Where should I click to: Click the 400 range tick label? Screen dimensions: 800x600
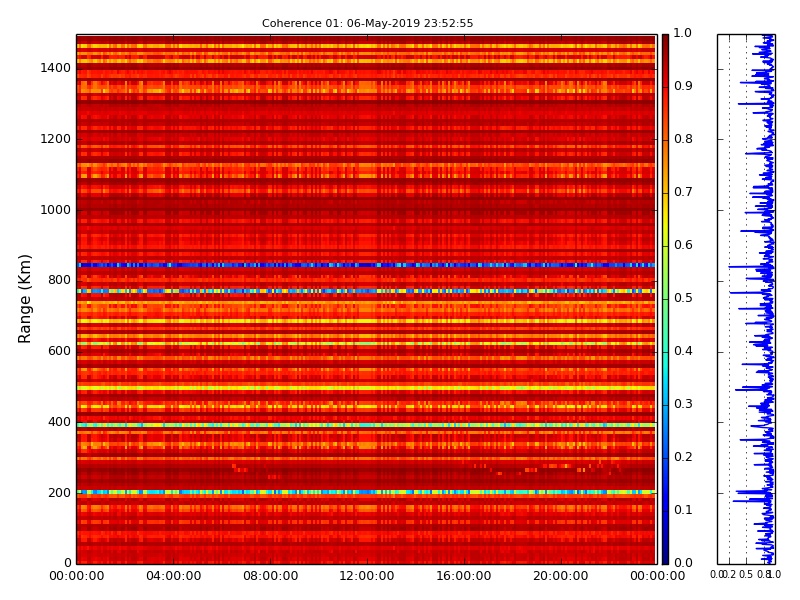point(59,422)
